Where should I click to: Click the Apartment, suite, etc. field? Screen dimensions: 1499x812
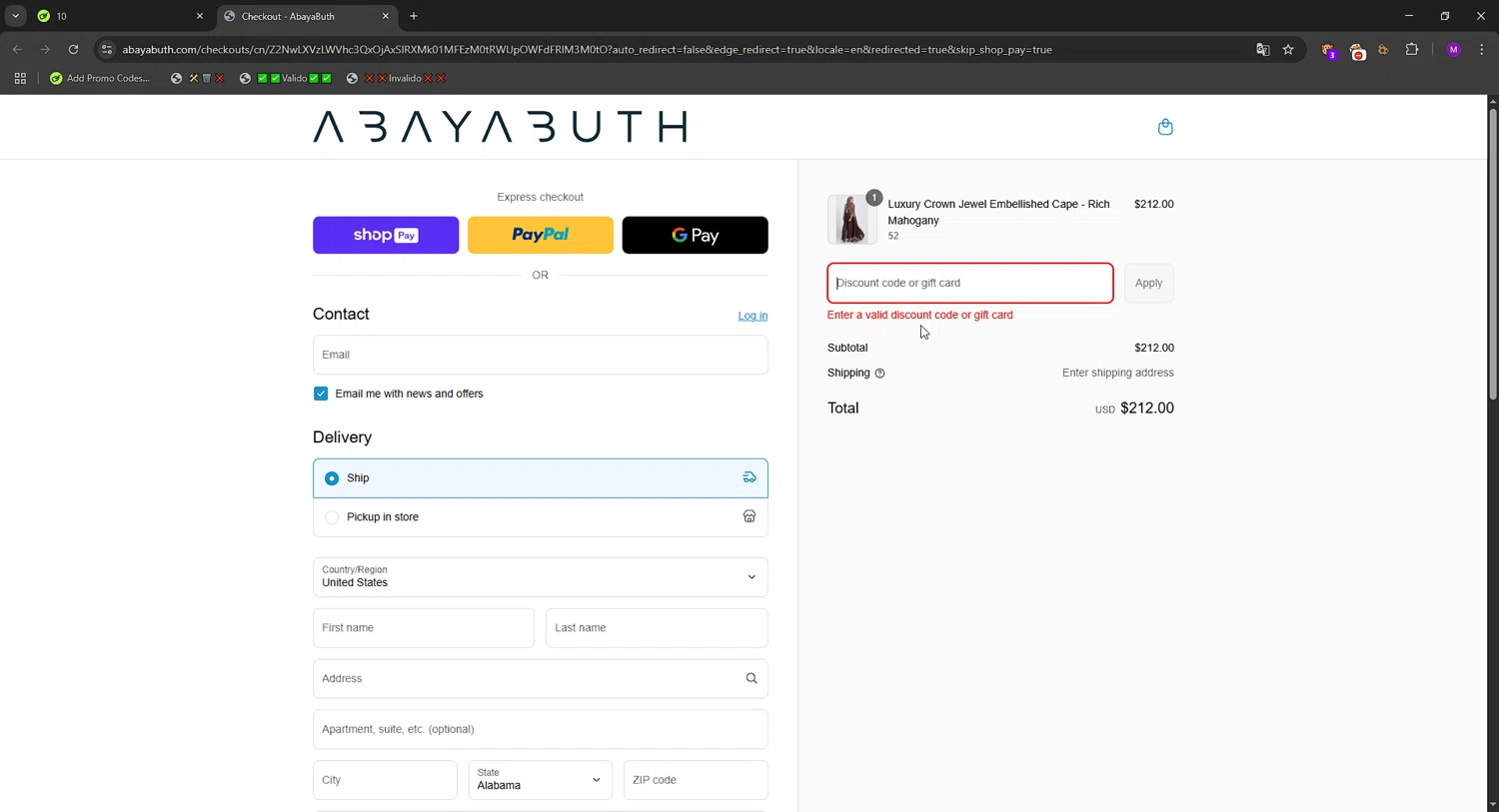pos(540,729)
